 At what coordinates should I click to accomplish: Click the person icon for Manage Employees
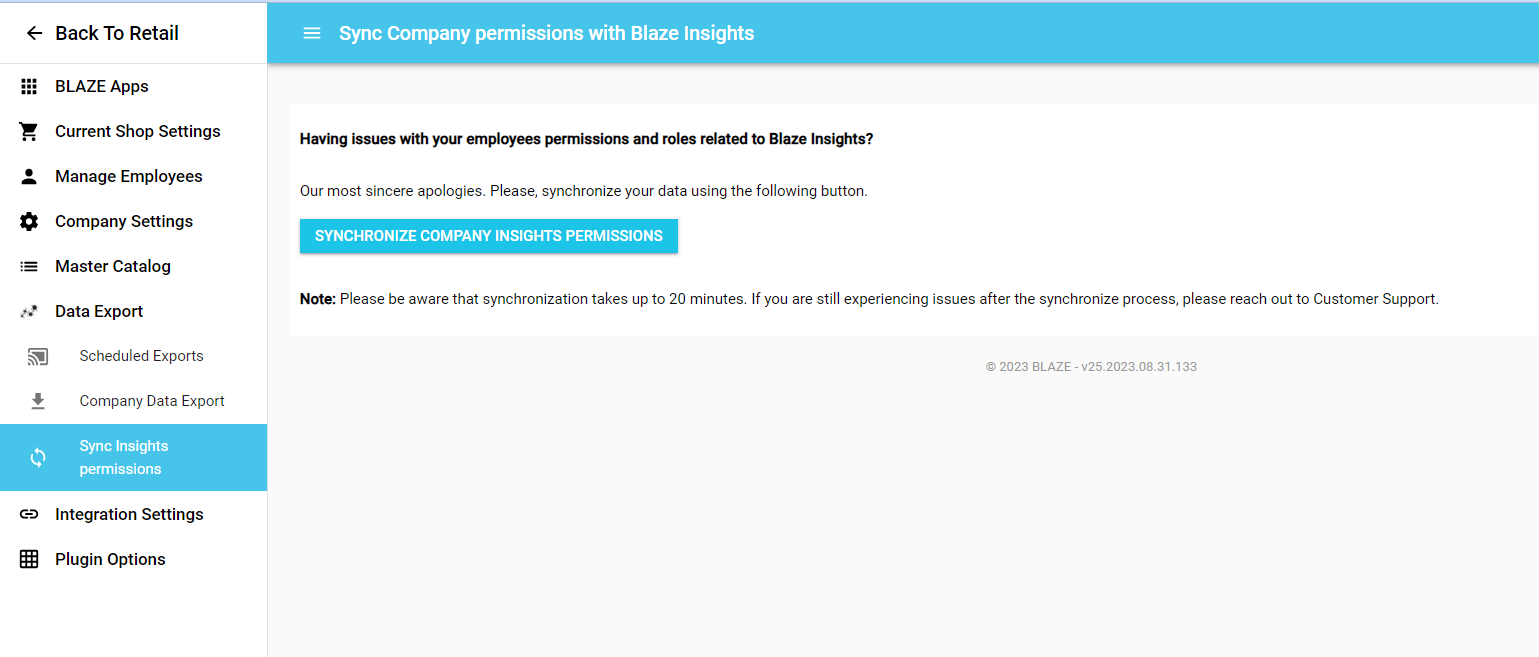pos(29,176)
